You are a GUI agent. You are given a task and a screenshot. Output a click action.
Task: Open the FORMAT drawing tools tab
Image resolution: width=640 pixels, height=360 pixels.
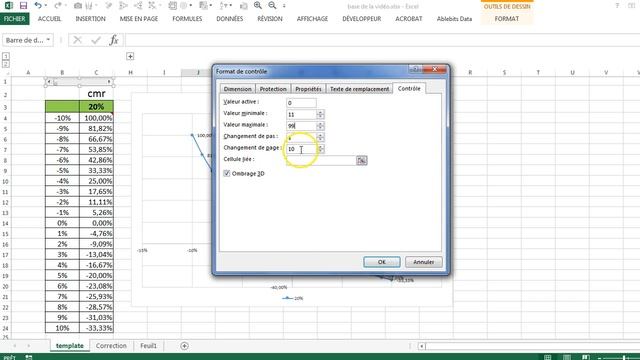tap(507, 19)
